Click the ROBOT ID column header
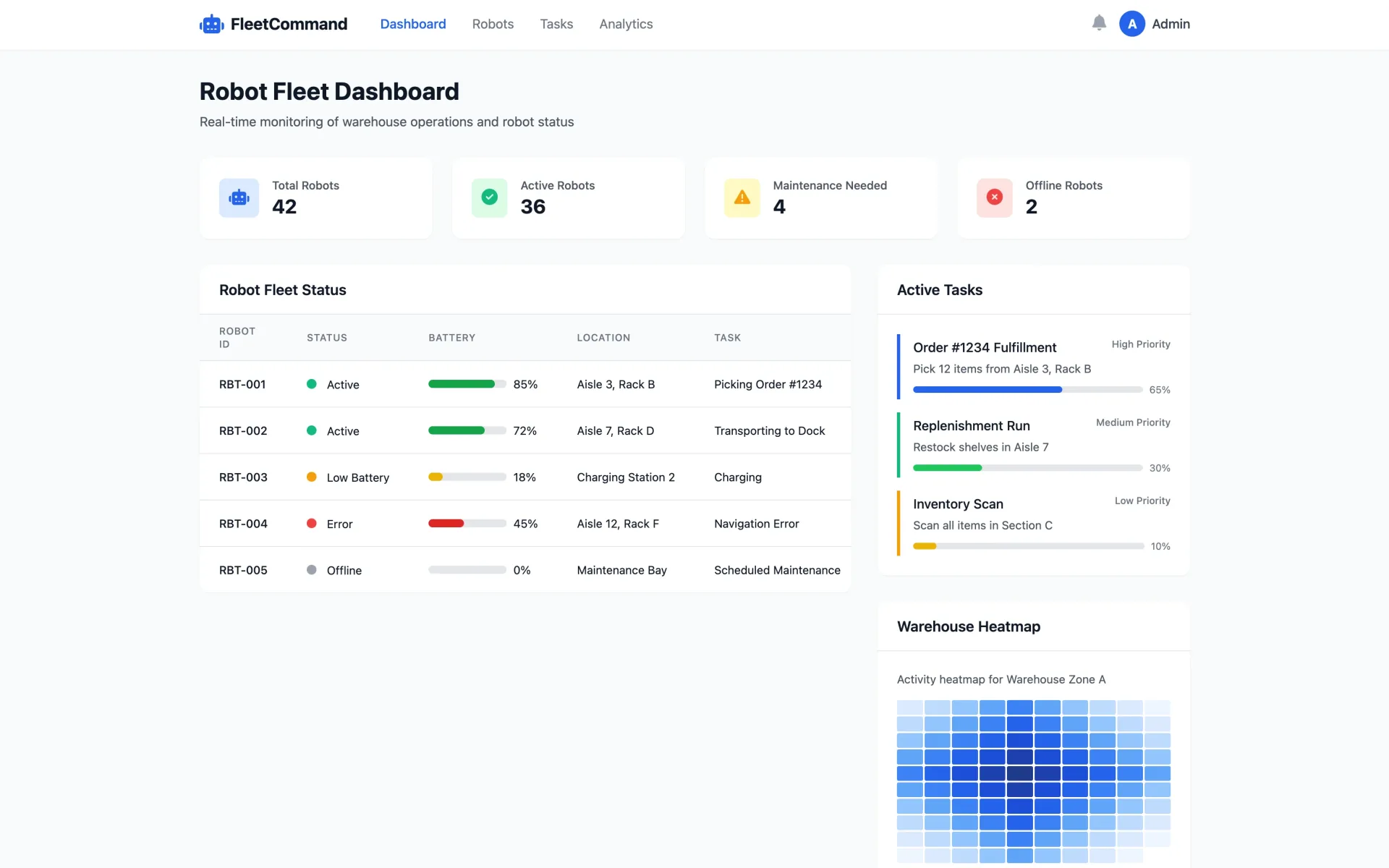 [x=237, y=337]
